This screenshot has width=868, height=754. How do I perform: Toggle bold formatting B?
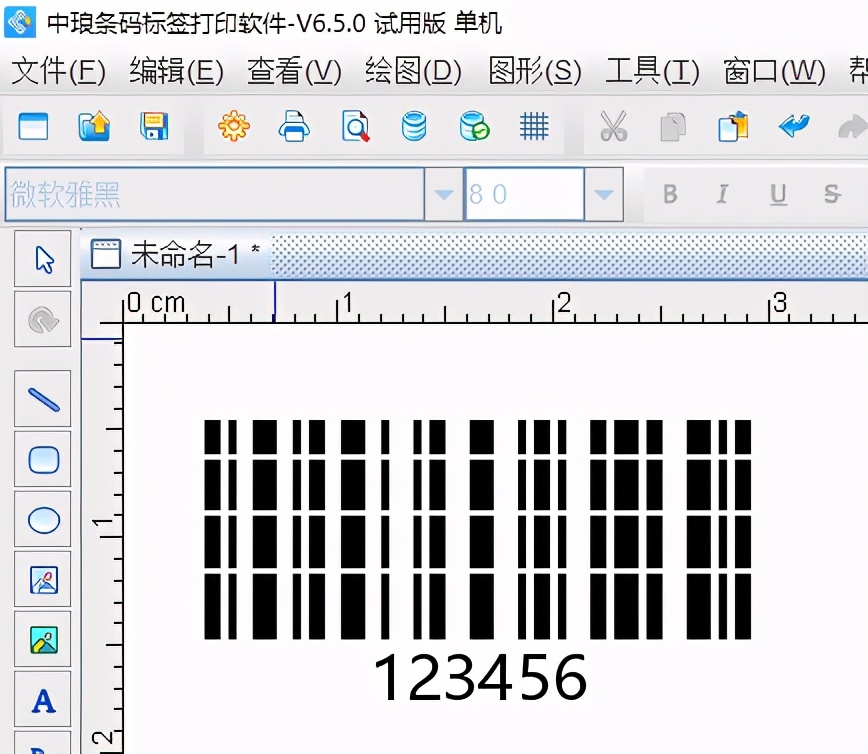(x=670, y=194)
